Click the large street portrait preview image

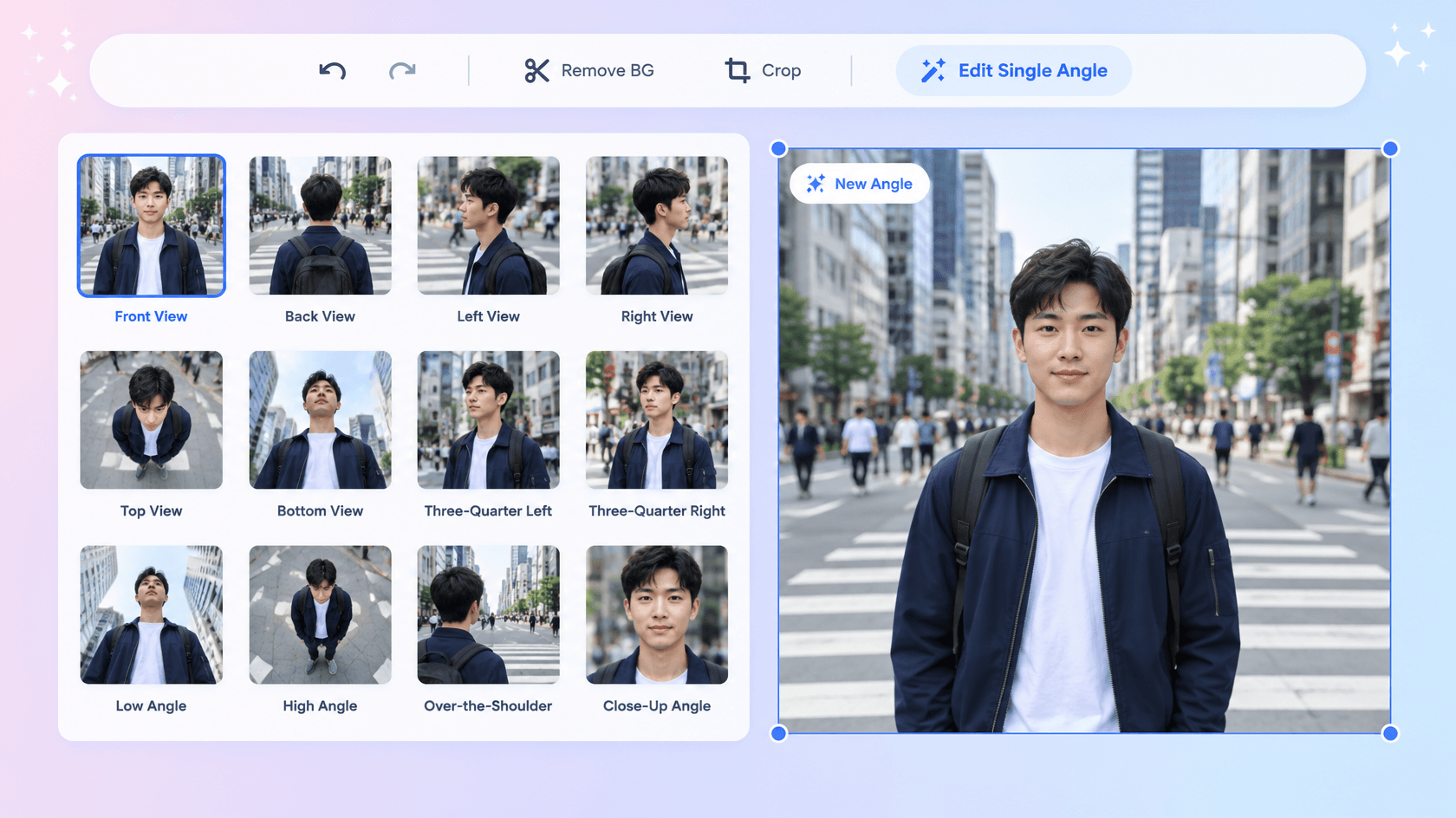(x=1084, y=441)
